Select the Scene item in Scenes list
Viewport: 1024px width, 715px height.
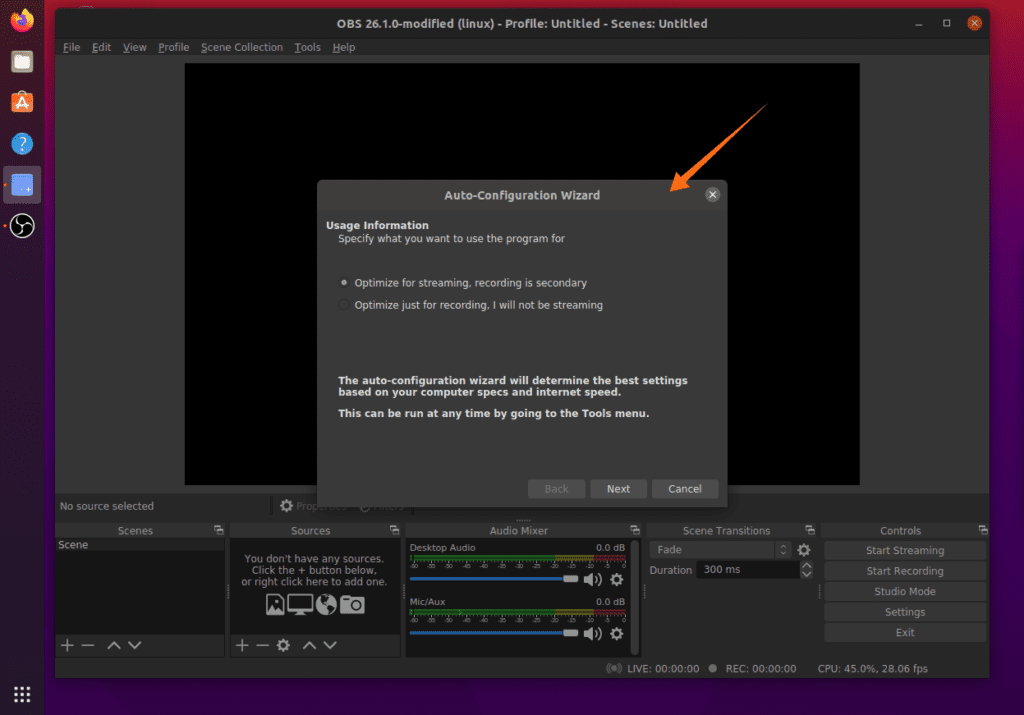pos(74,545)
